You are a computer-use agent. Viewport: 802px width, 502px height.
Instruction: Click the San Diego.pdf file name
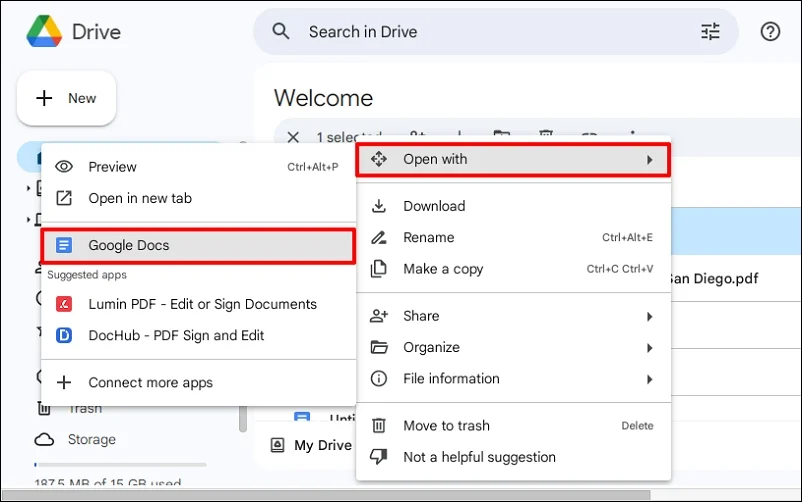714,279
